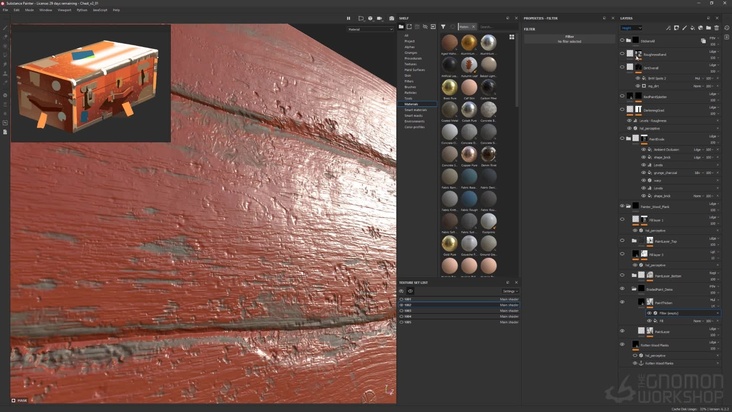Add a paint layer with the brush icon
The image size is (732, 412).
684,28
